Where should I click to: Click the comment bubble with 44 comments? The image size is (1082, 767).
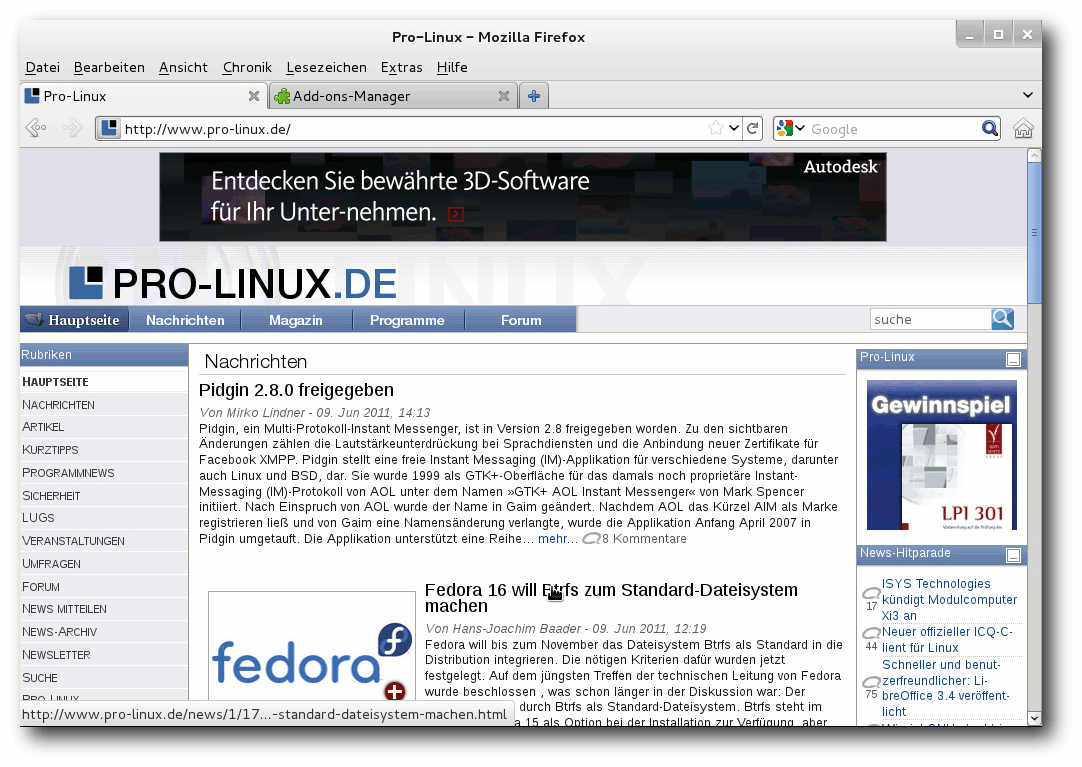872,633
